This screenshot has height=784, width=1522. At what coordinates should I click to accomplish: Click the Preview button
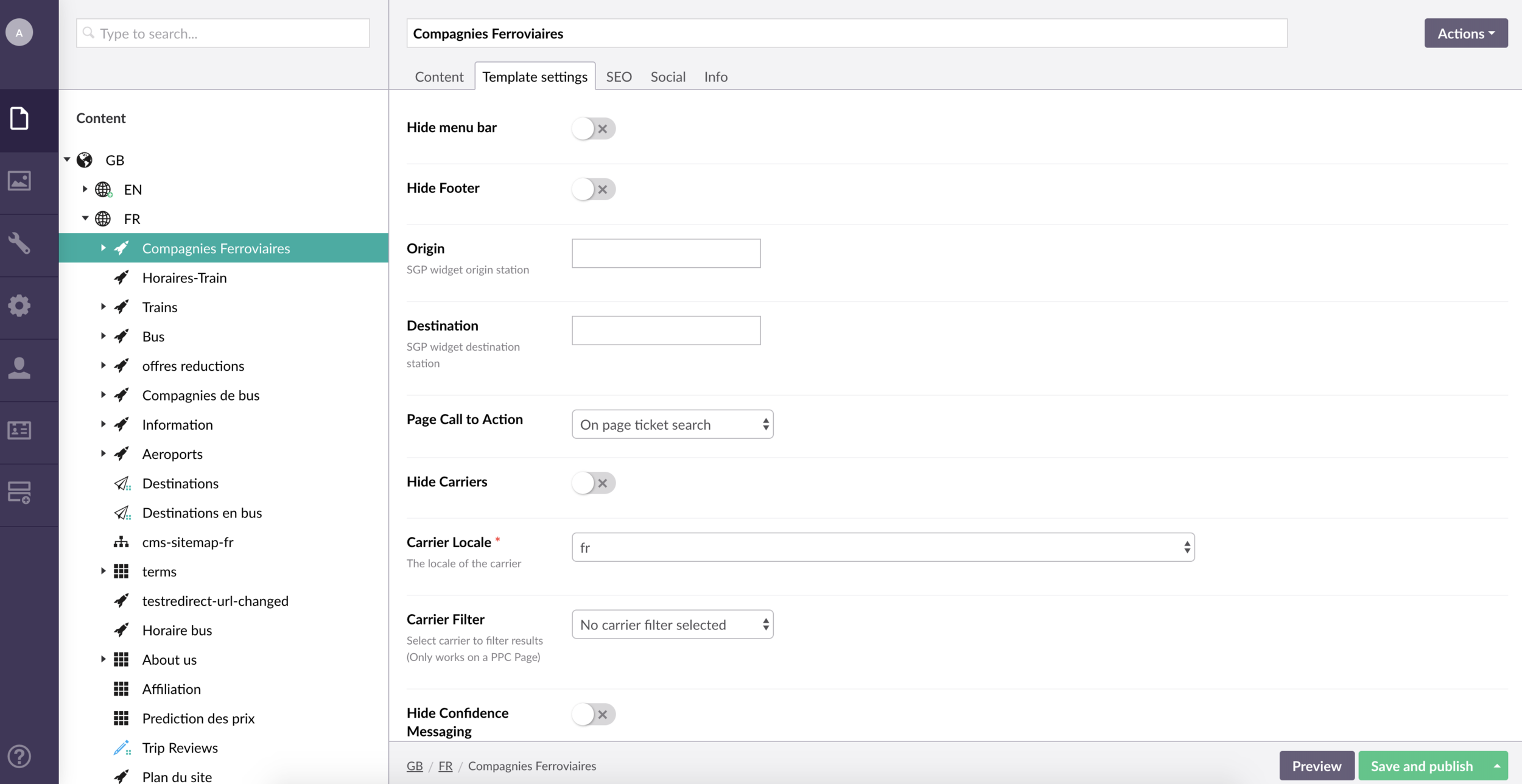(1316, 766)
